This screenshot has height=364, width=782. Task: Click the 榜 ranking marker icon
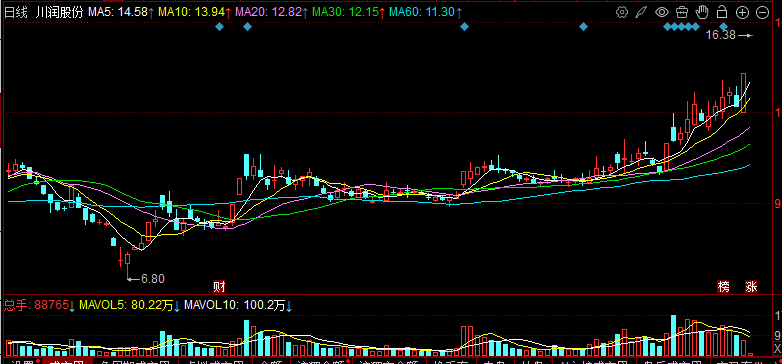pyautogui.click(x=724, y=287)
